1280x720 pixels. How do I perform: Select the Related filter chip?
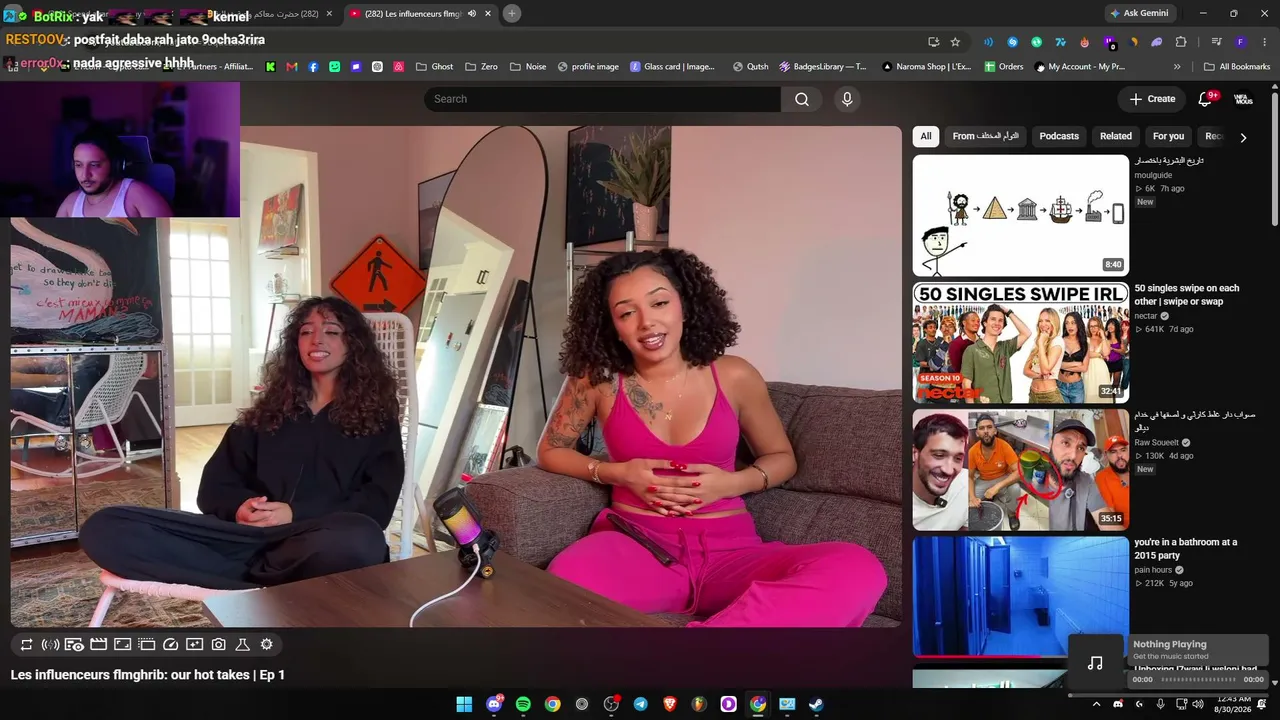(x=1116, y=136)
